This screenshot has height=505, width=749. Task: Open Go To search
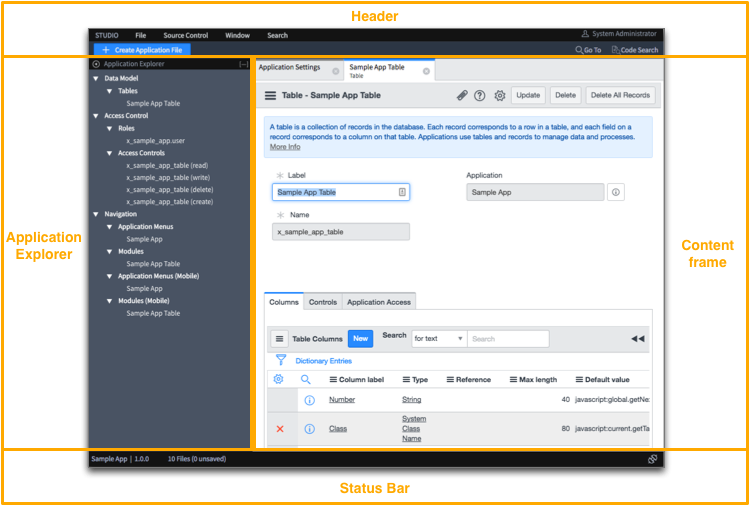(x=588, y=50)
